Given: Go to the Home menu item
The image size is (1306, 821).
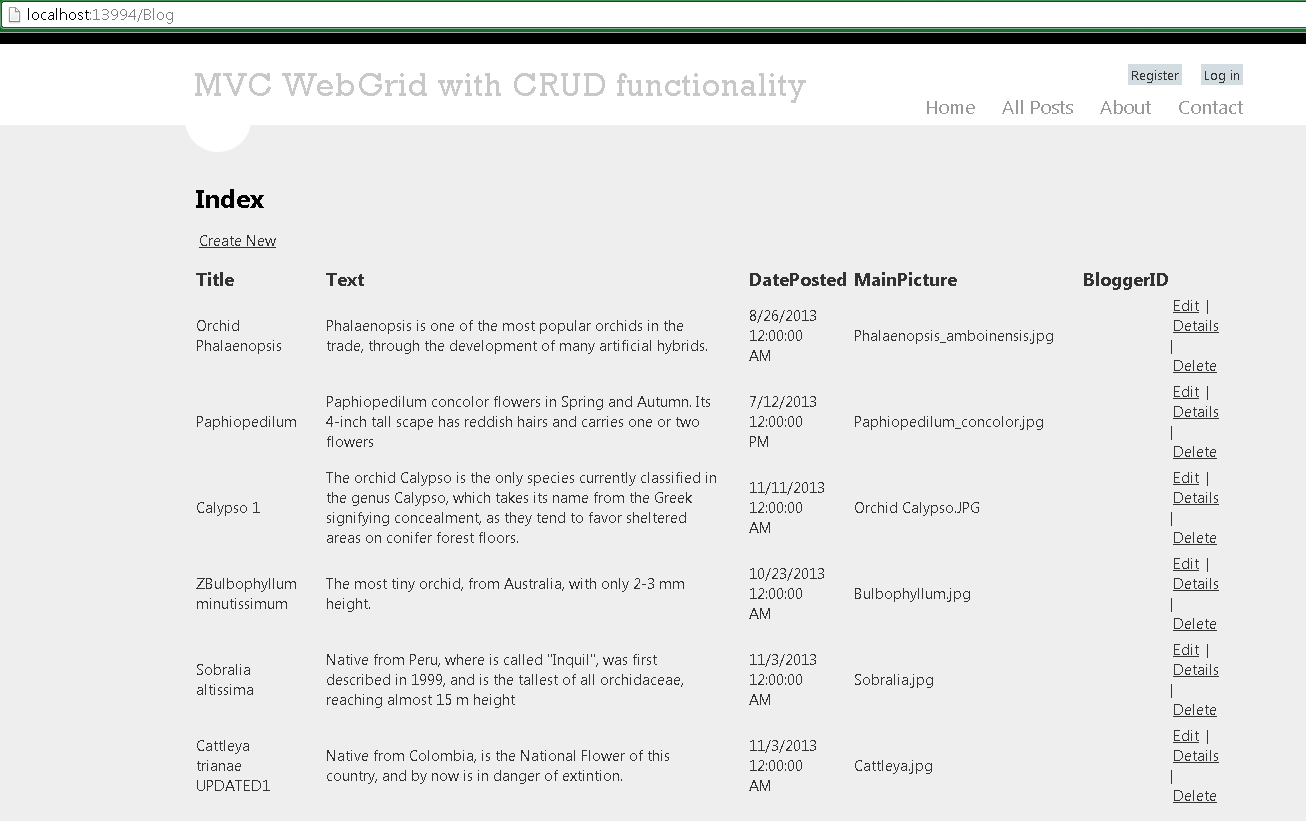Looking at the screenshot, I should (x=950, y=107).
